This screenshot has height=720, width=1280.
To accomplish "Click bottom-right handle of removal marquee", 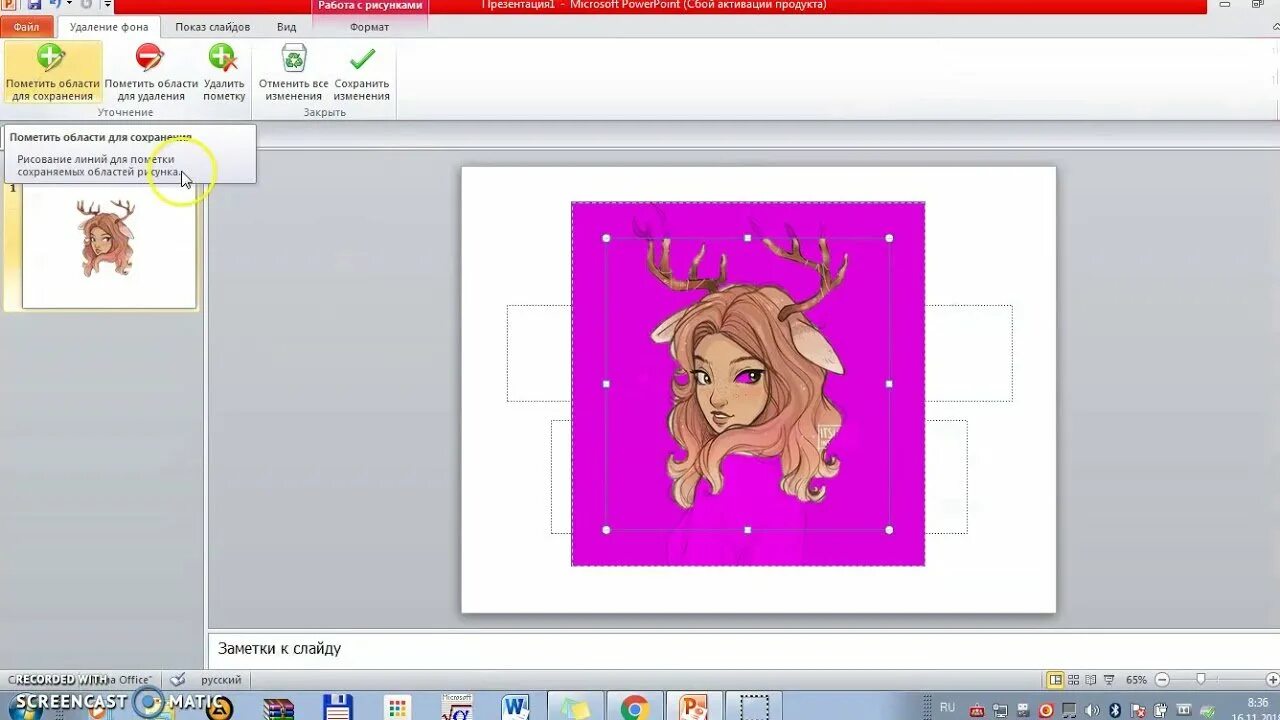I will click(889, 530).
